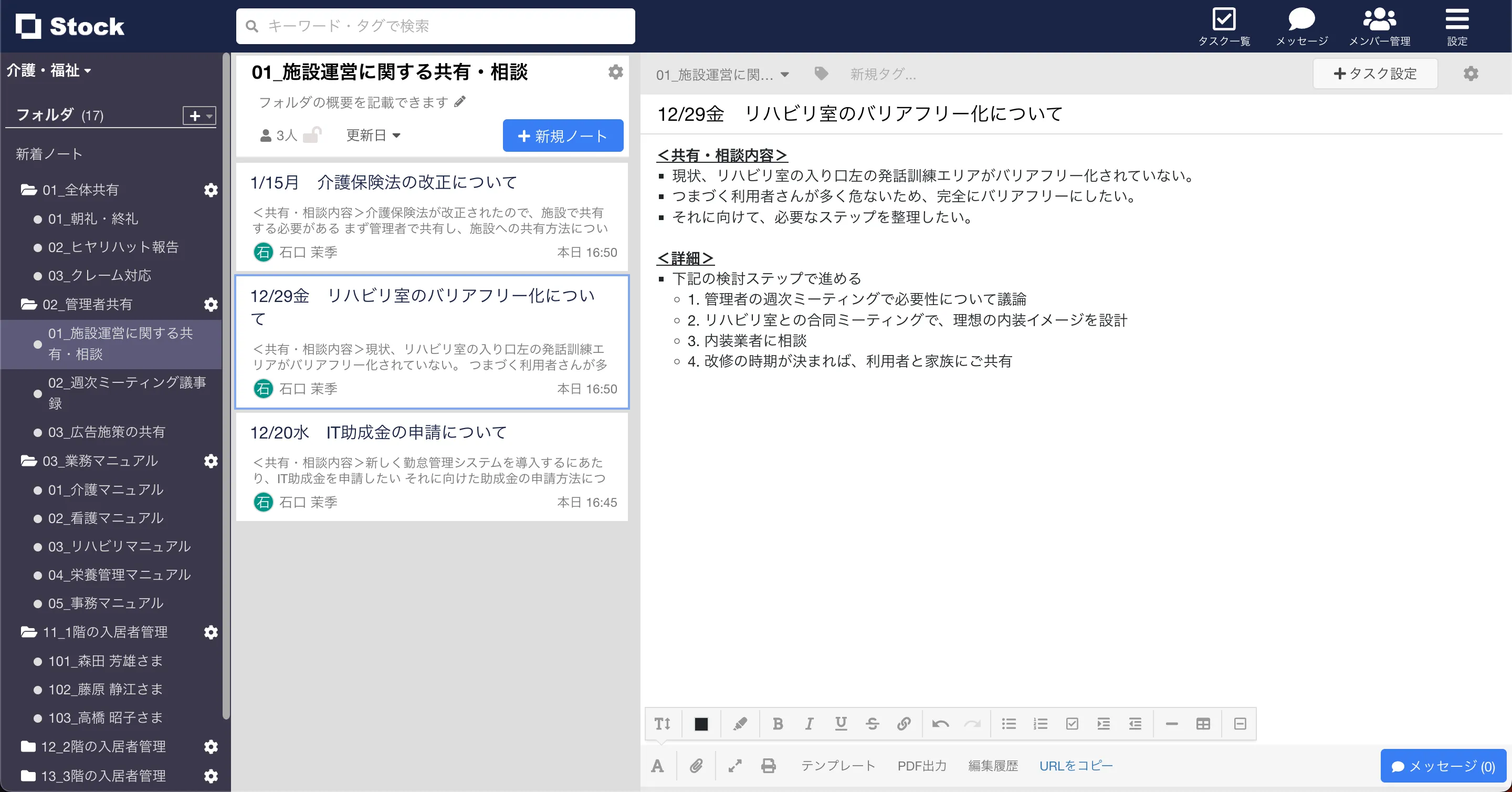Insert a table with the table icon
This screenshot has height=792, width=1512.
click(1203, 724)
